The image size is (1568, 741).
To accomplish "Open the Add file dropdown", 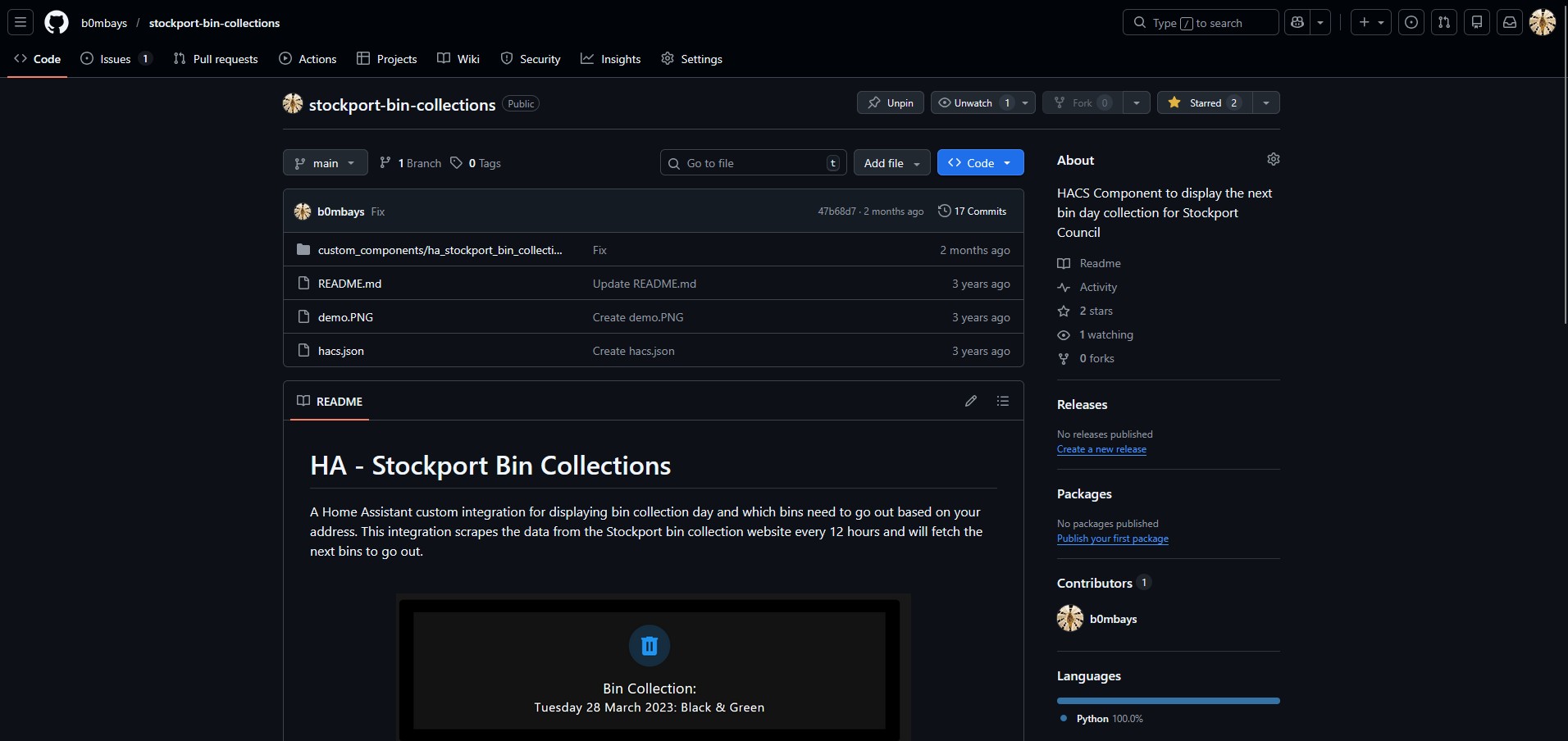I will [891, 162].
